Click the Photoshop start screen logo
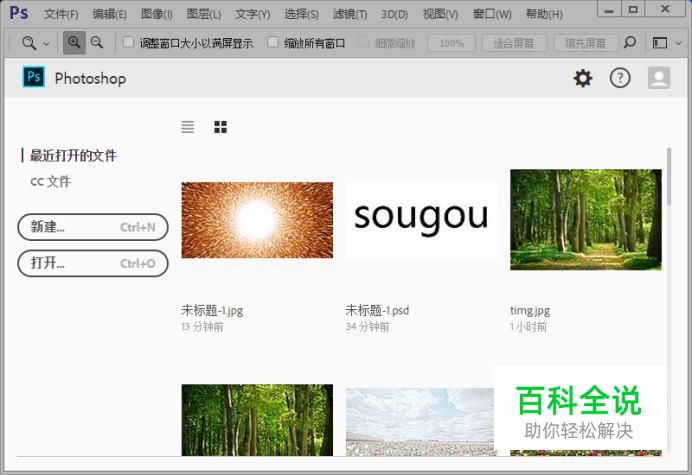The height and width of the screenshot is (475, 692). pyautogui.click(x=34, y=77)
